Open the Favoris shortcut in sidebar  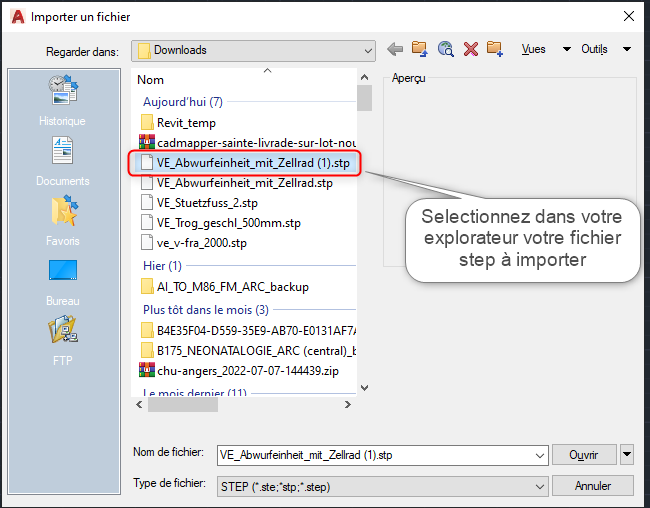(62, 222)
